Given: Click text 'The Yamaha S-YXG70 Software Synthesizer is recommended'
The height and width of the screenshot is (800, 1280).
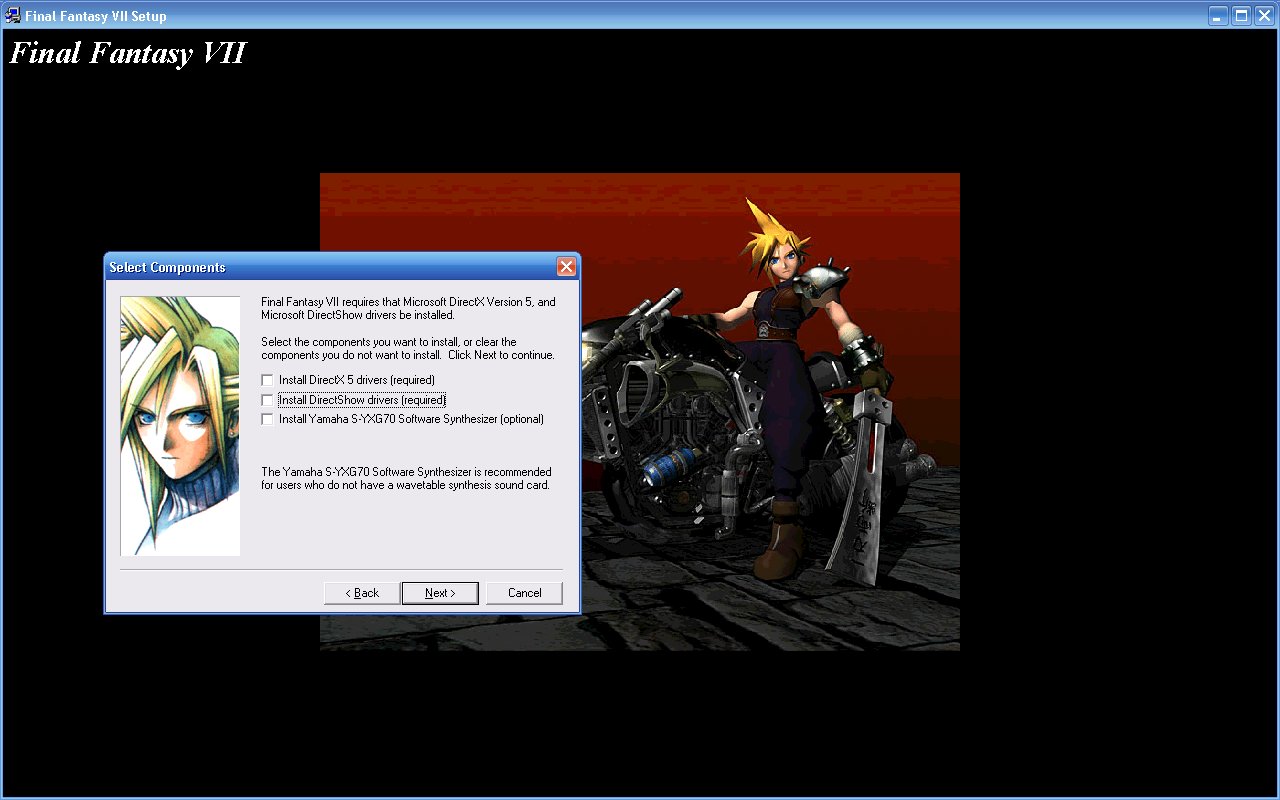Looking at the screenshot, I should click(x=406, y=472).
